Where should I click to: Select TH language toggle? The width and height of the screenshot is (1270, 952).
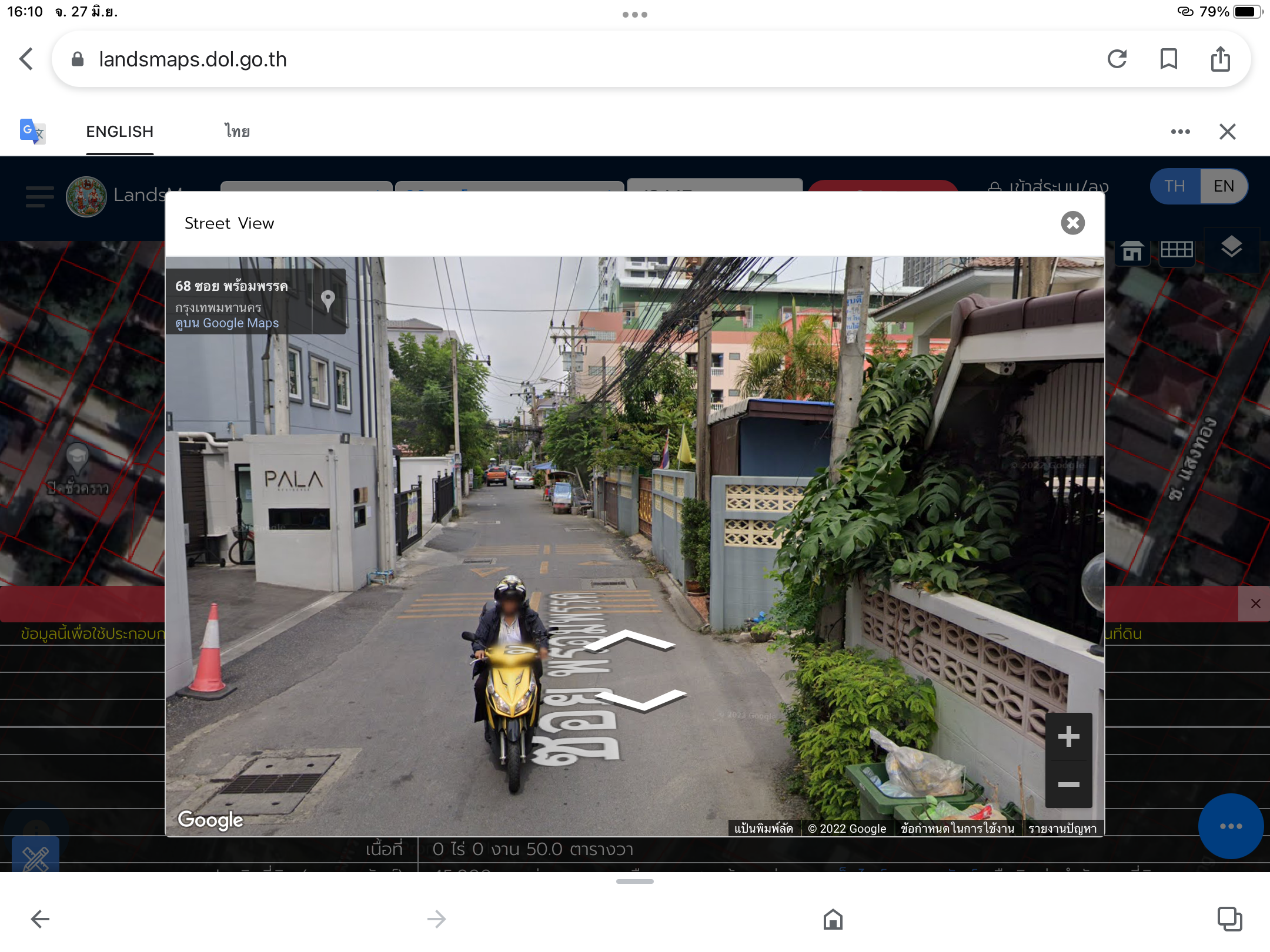coord(1175,186)
